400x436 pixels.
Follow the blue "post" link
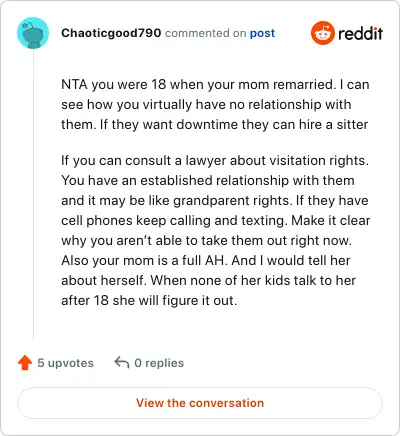point(262,33)
